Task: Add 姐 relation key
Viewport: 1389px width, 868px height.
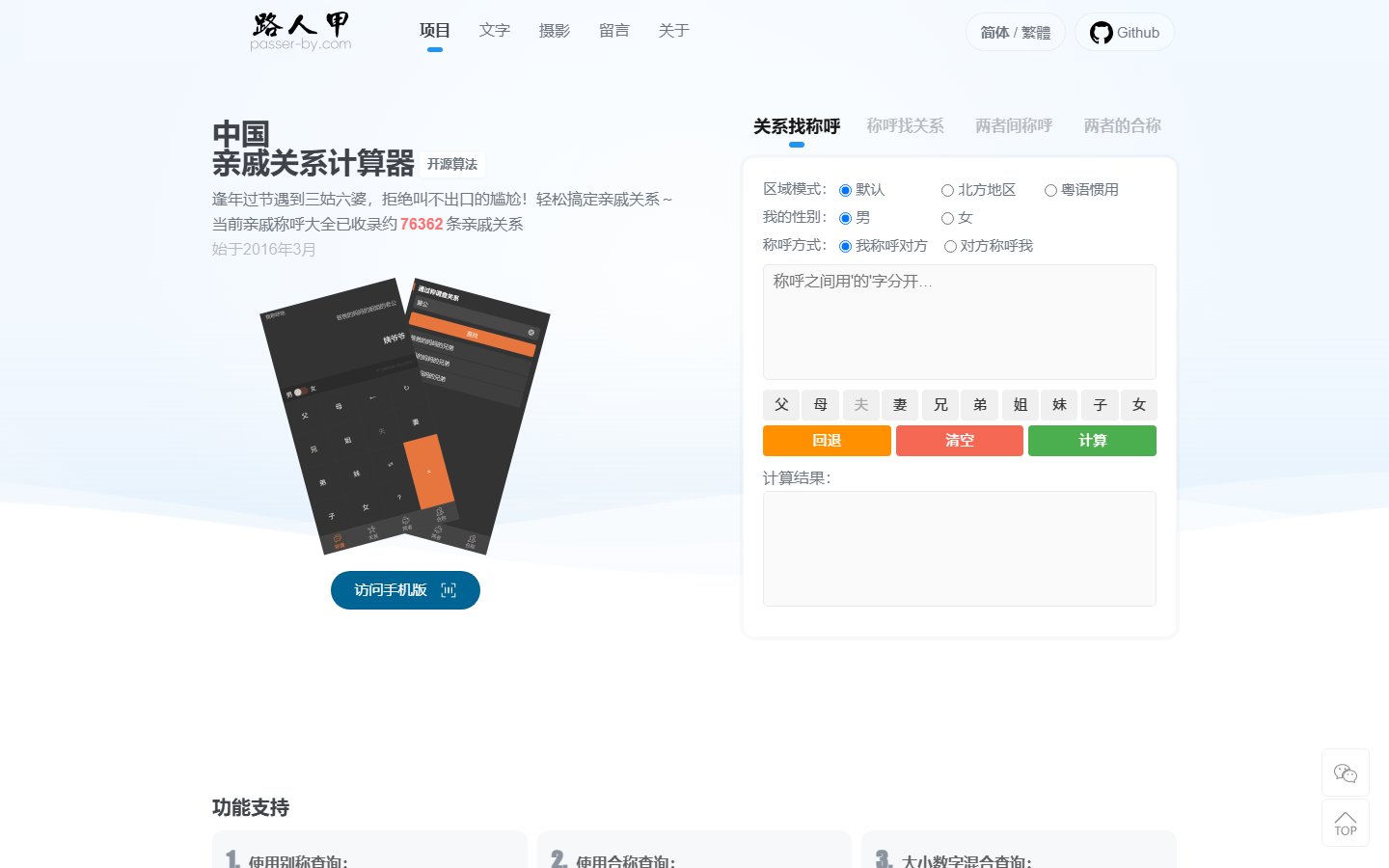Action: [1021, 405]
